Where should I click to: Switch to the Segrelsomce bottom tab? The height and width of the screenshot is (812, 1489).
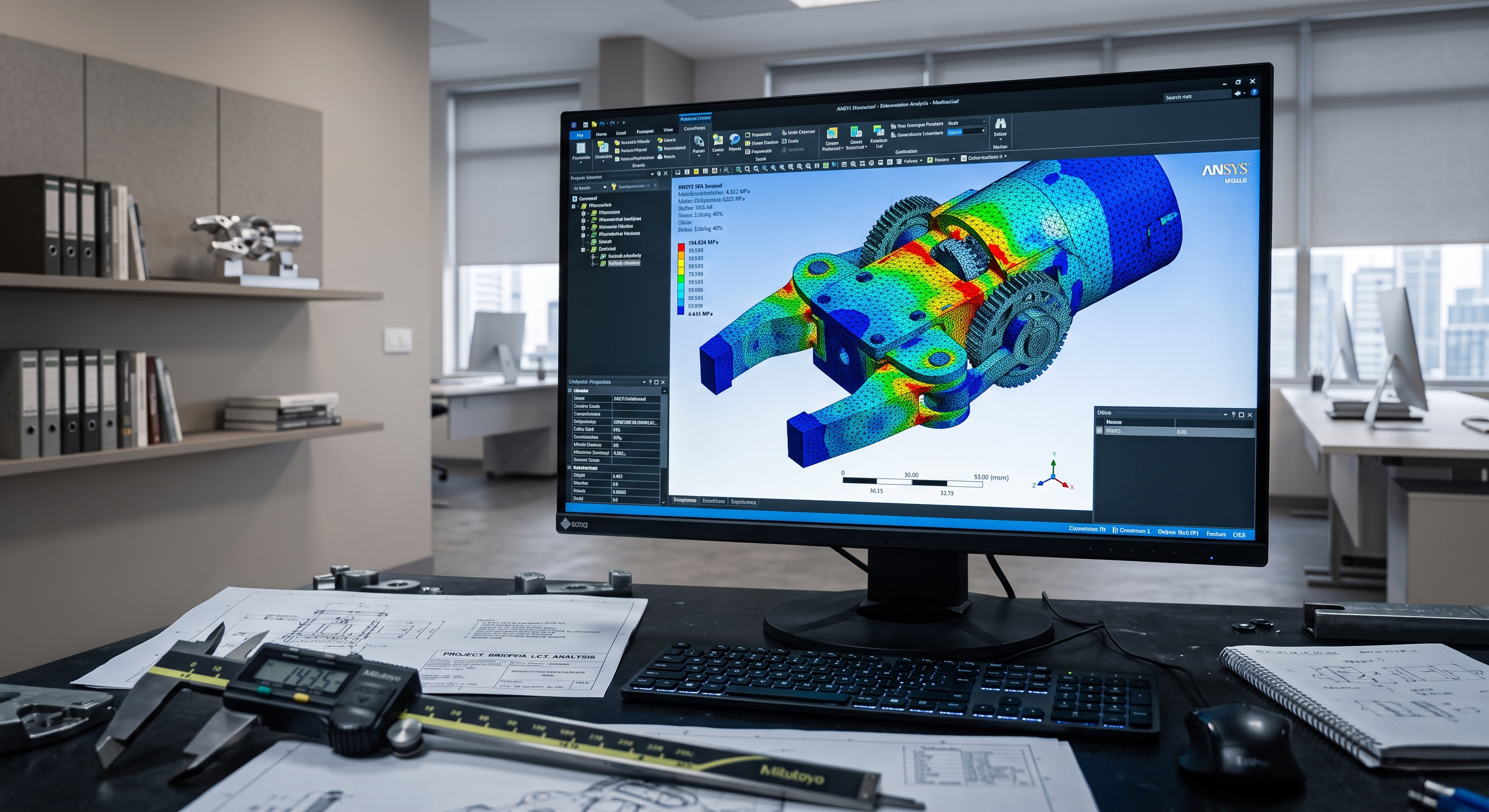click(743, 502)
